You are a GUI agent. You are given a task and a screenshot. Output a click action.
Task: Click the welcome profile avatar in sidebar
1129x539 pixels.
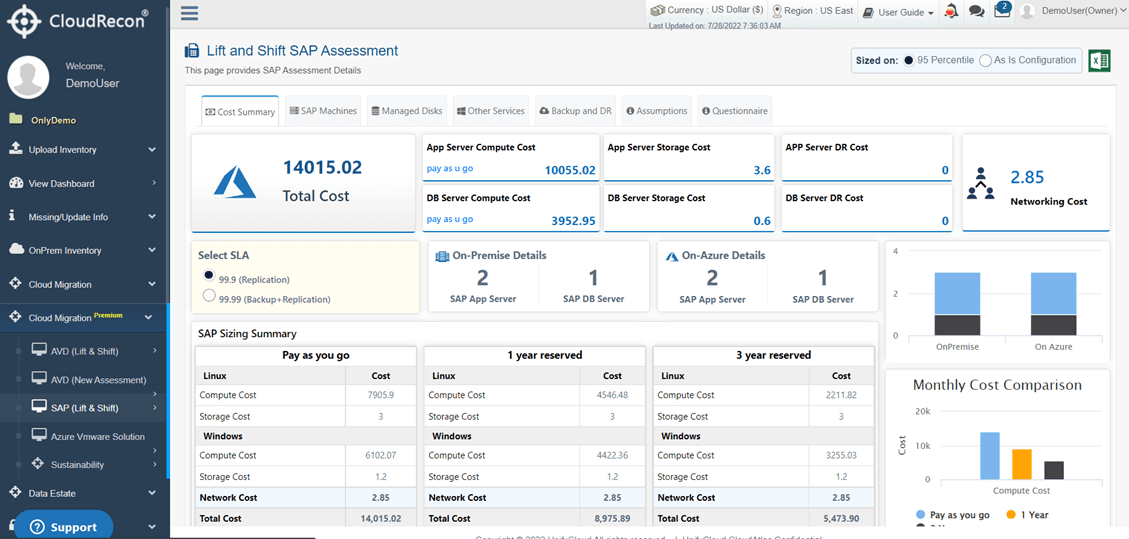[x=28, y=77]
